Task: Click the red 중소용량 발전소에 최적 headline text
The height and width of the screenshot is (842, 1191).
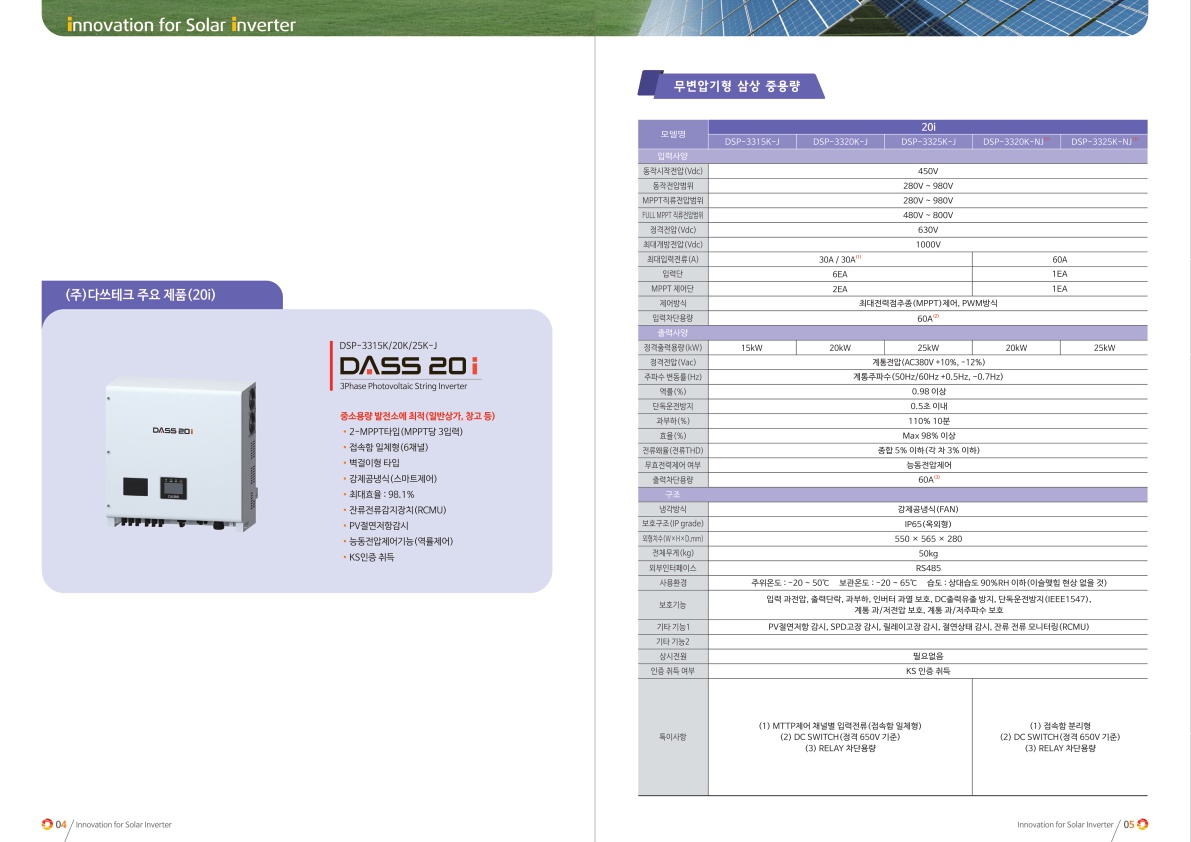Action: click(x=418, y=414)
